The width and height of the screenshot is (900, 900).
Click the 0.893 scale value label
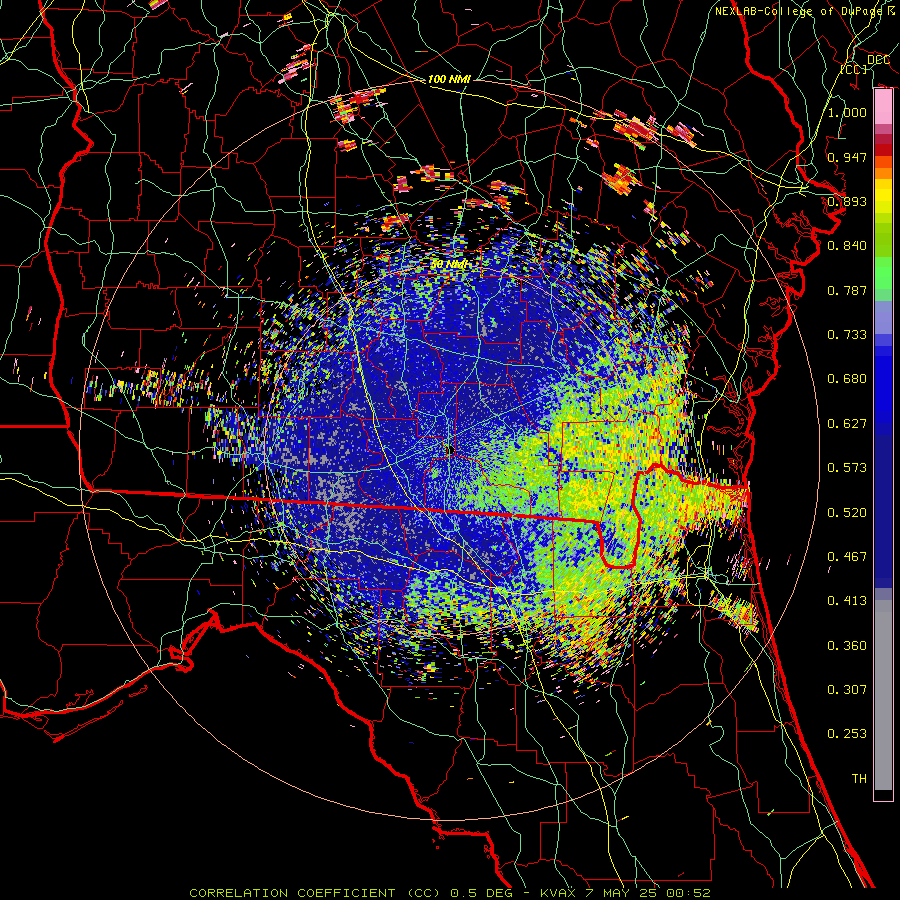[847, 201]
